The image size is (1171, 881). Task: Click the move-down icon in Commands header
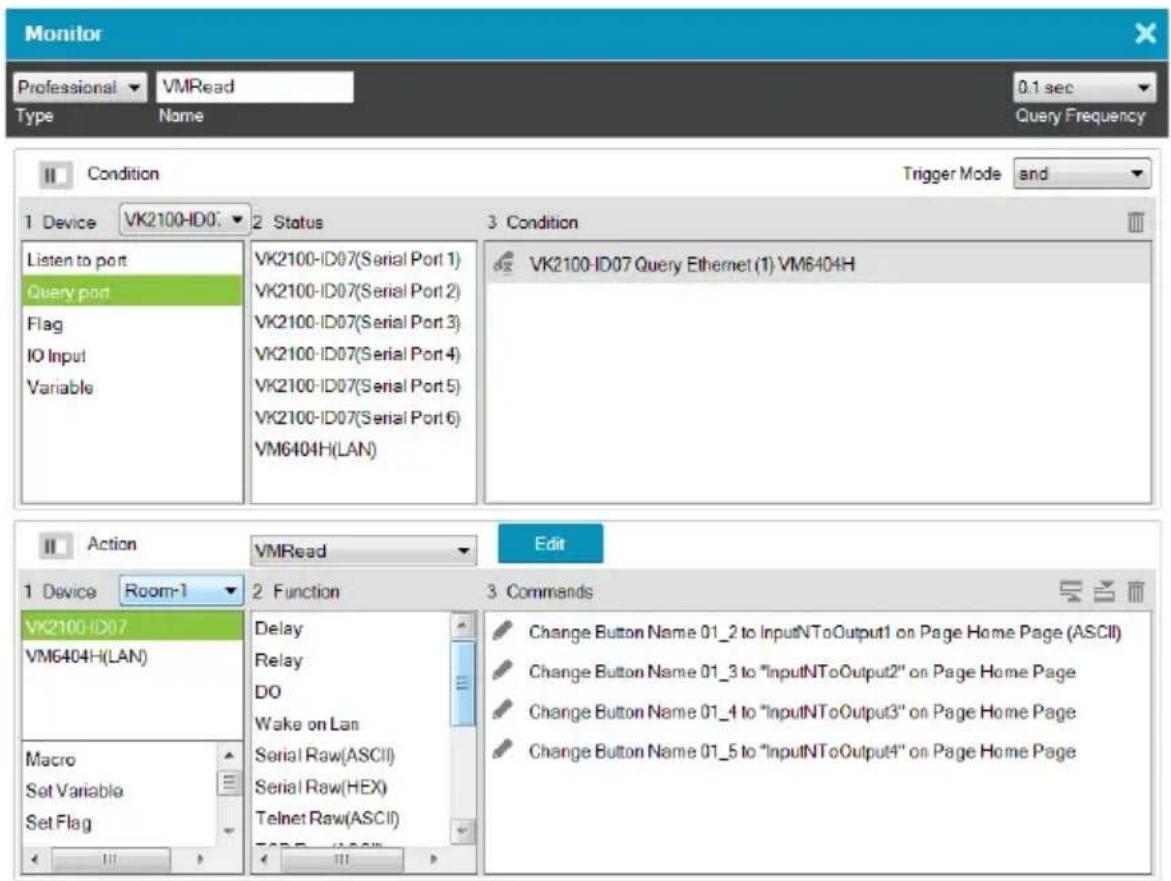(x=1071, y=591)
